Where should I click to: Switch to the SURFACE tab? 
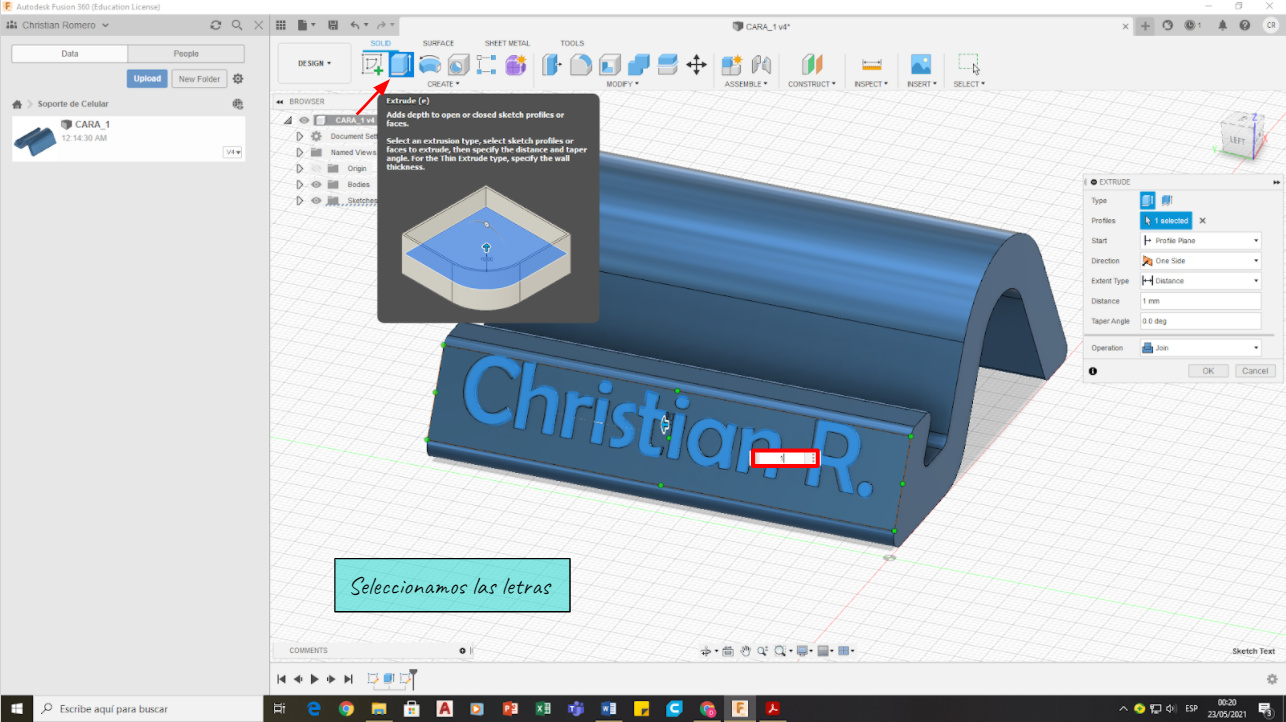pos(438,43)
